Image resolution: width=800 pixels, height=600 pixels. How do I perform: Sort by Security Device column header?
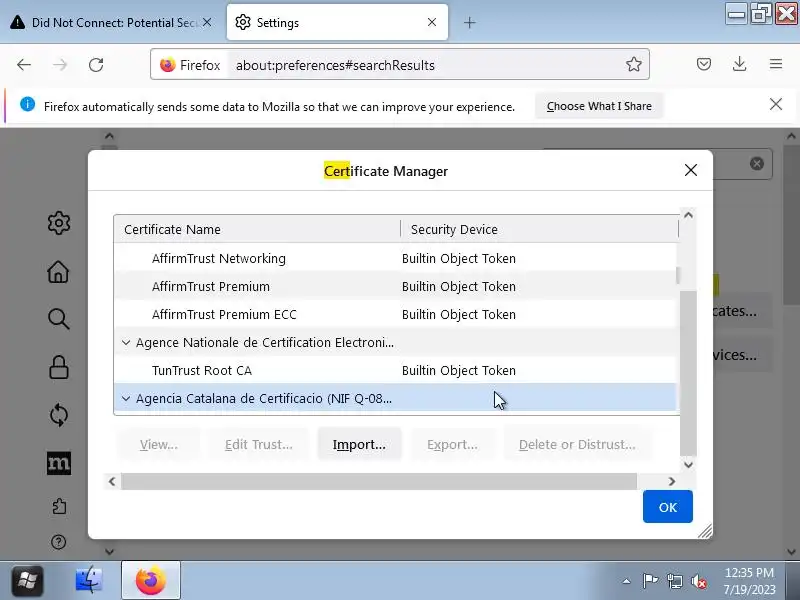point(539,229)
